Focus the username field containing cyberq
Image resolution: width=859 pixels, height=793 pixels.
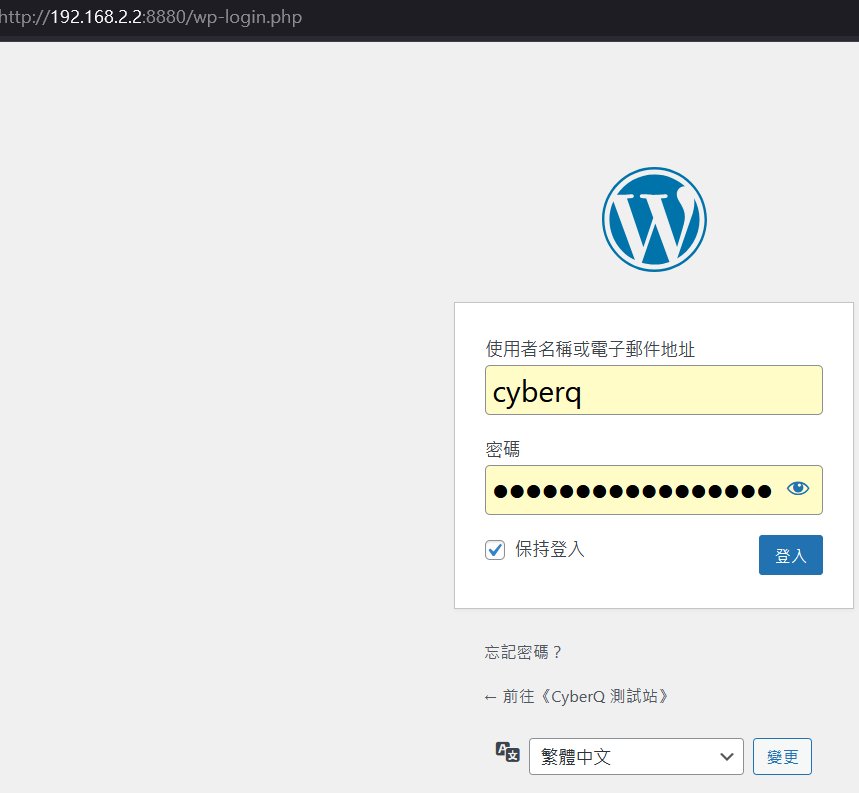(x=654, y=390)
